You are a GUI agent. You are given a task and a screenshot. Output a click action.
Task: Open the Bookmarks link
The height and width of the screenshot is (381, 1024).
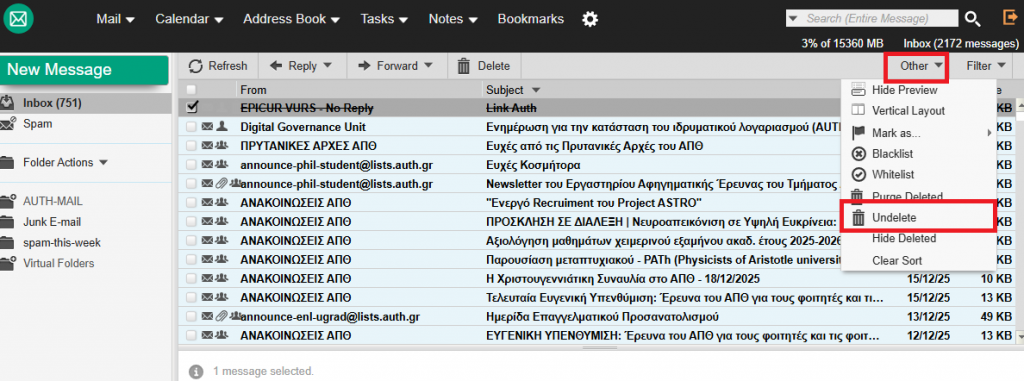[530, 19]
